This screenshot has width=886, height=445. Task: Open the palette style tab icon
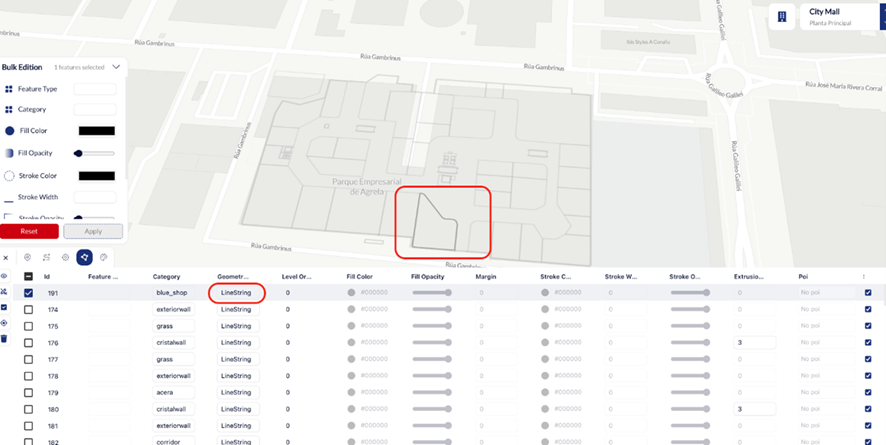click(x=103, y=257)
